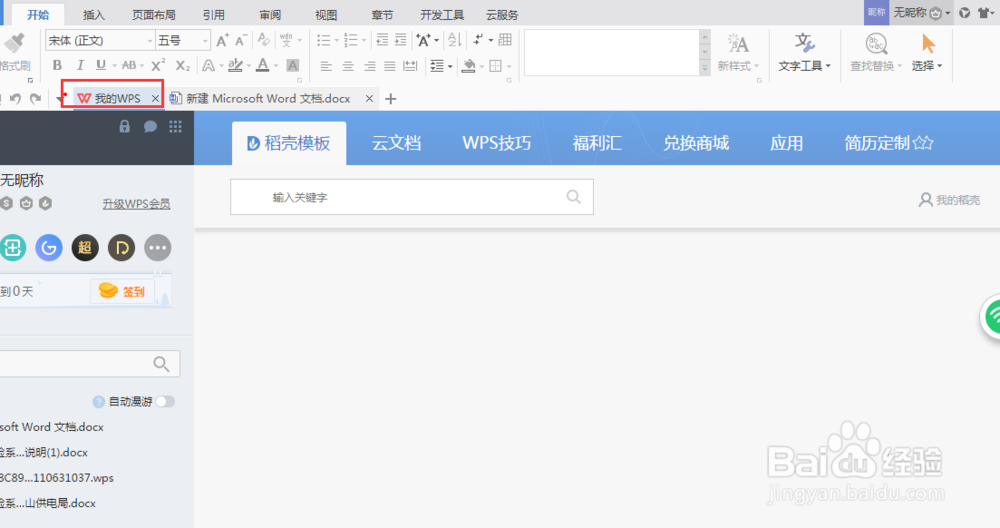This screenshot has height=528, width=1000.
Task: Open 我的稻壳 link
Action: pyautogui.click(x=949, y=200)
